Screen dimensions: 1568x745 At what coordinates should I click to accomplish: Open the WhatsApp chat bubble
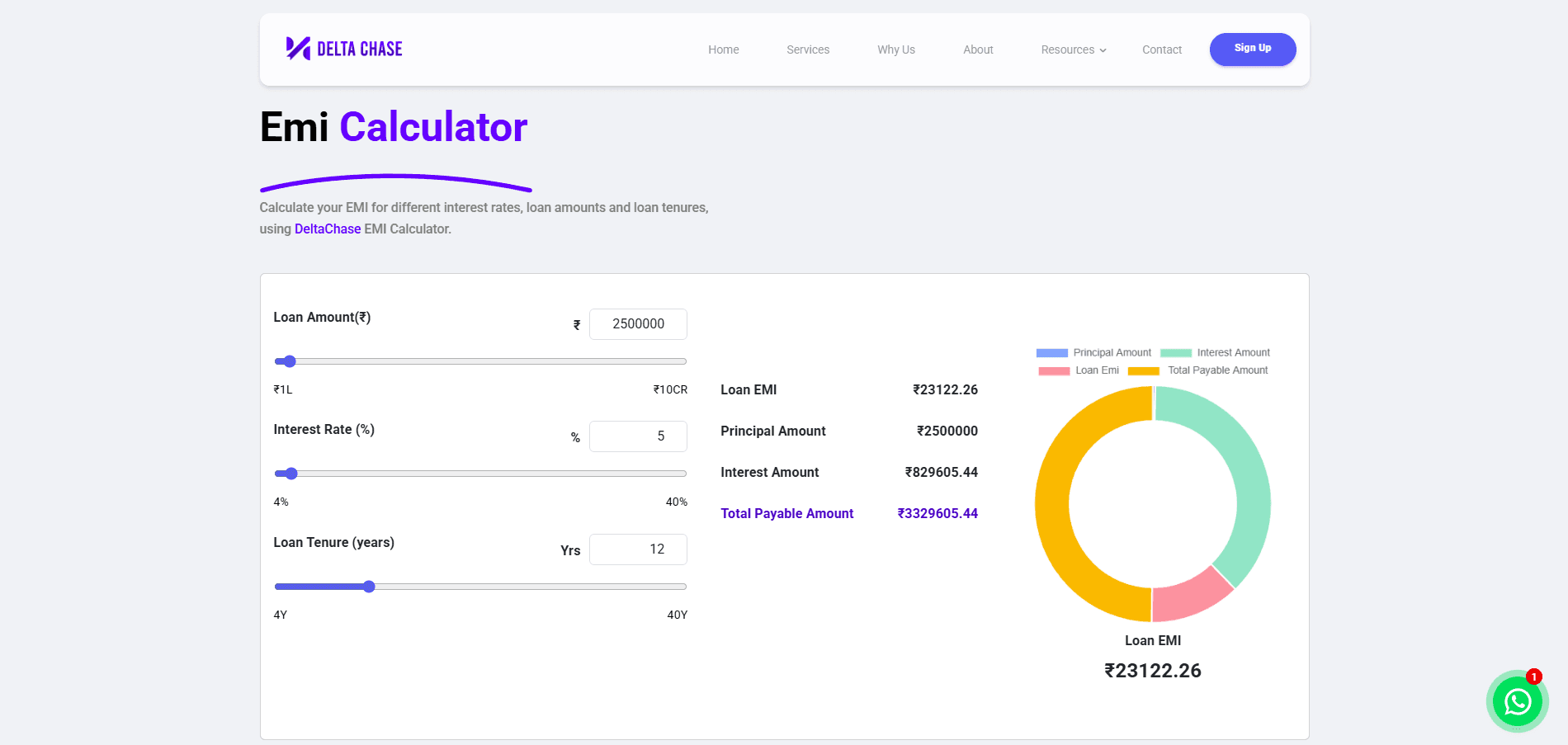(1517, 701)
